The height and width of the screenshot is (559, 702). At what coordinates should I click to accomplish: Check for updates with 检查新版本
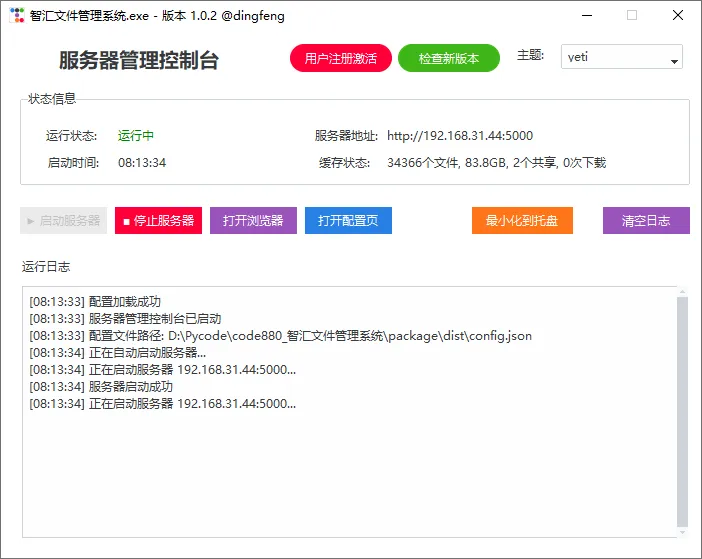(x=449, y=58)
